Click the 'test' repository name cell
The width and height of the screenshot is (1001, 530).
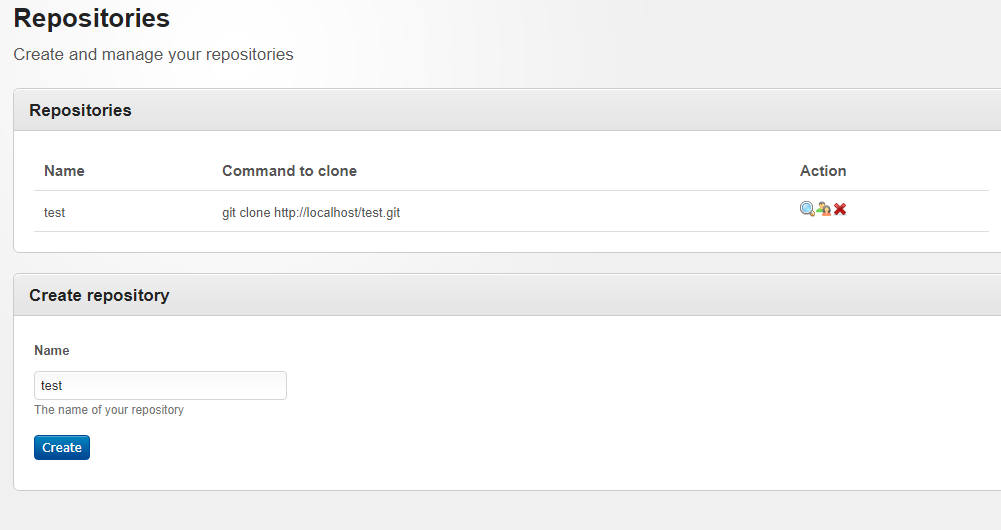54,213
